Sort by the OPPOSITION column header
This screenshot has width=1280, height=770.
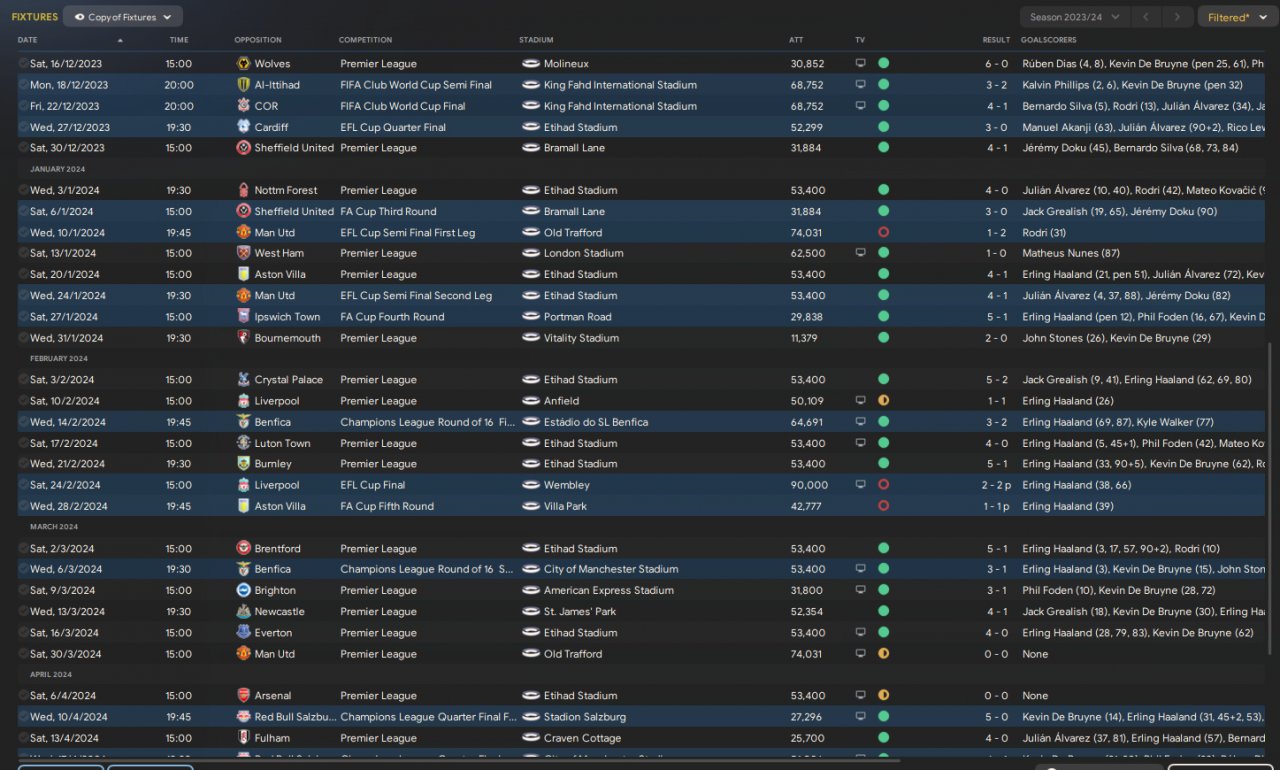[x=258, y=40]
